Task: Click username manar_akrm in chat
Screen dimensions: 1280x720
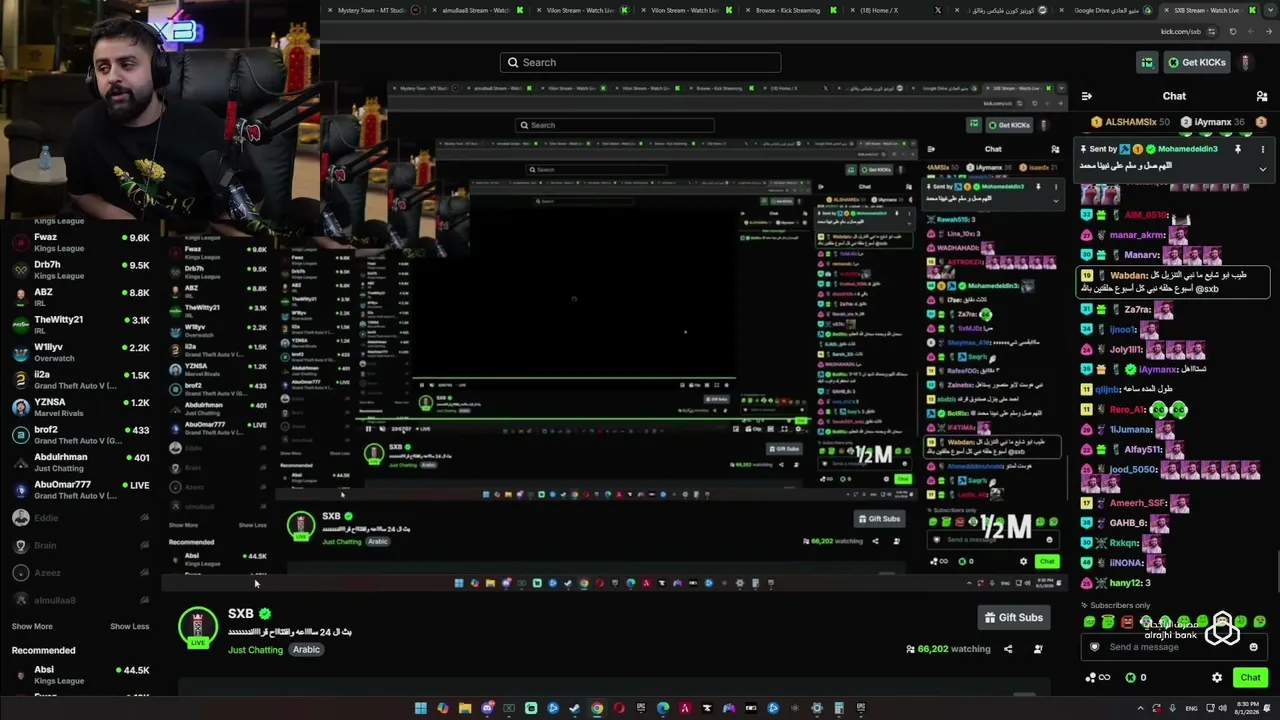Action: click(x=1139, y=235)
